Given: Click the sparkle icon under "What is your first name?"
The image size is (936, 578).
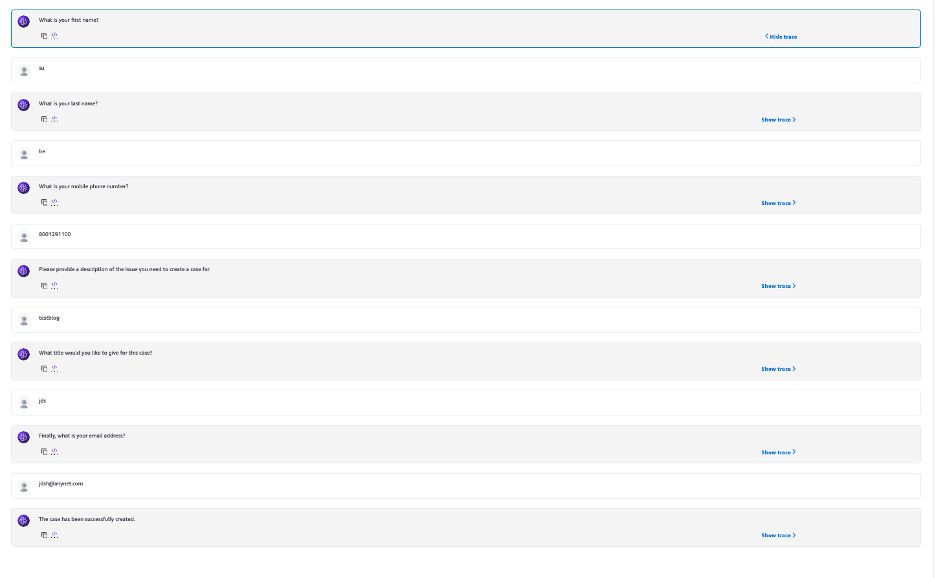Looking at the screenshot, I should click(54, 36).
